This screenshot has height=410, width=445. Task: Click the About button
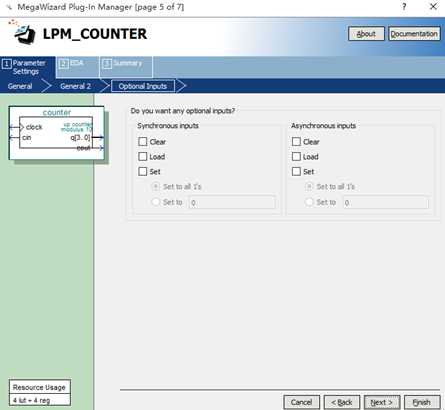coord(366,34)
